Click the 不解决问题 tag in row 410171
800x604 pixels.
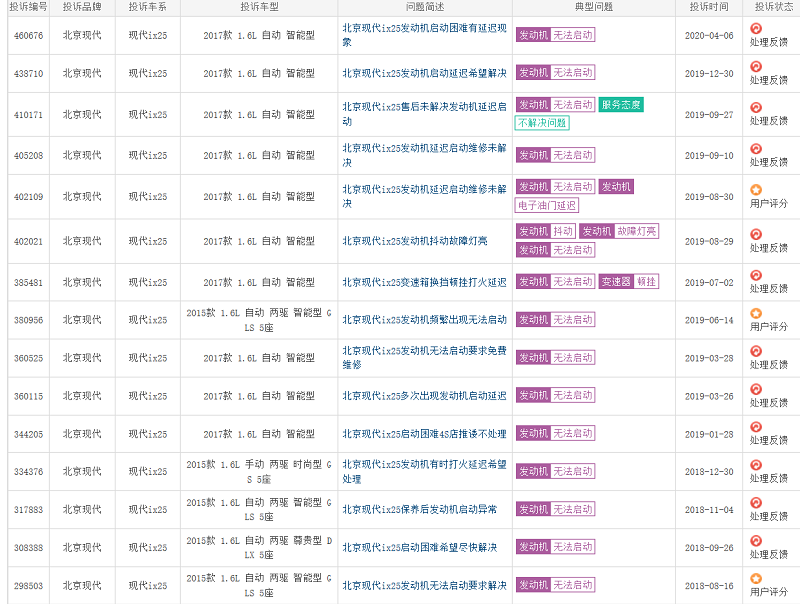pyautogui.click(x=542, y=123)
